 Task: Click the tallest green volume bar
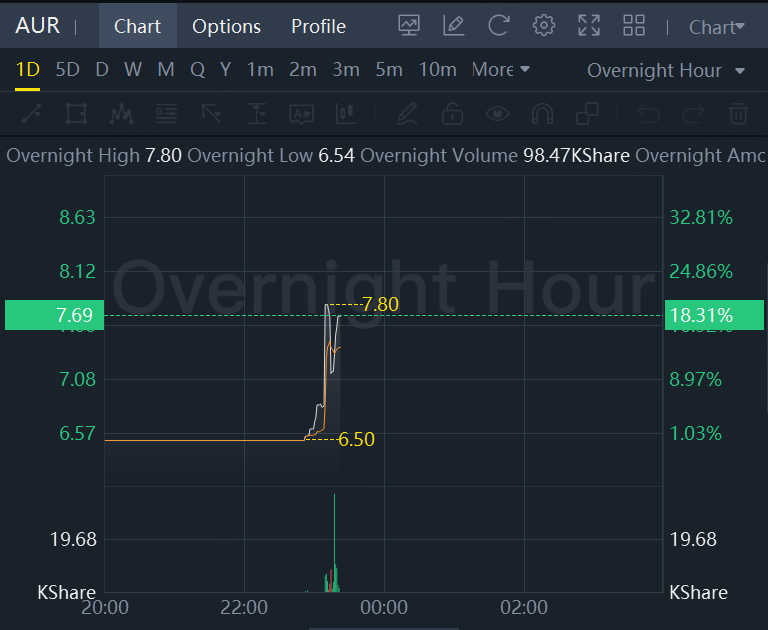[335, 543]
